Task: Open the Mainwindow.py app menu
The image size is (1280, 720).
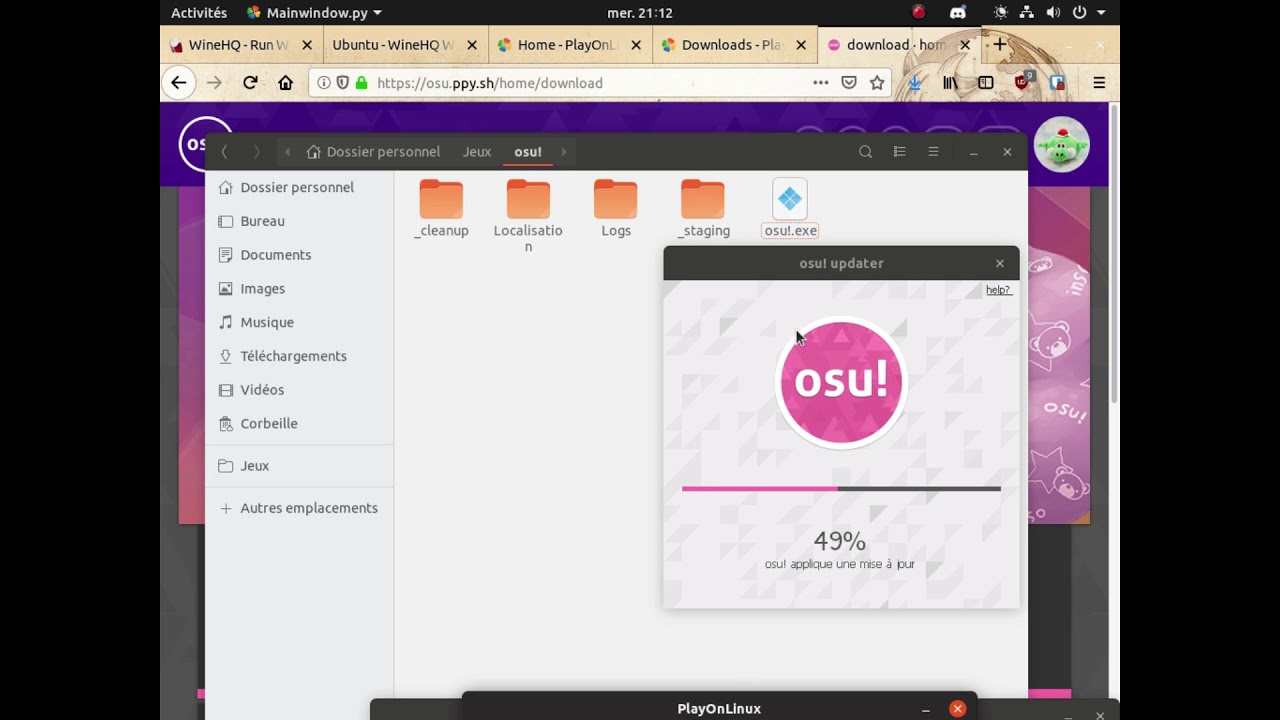Action: [x=314, y=13]
